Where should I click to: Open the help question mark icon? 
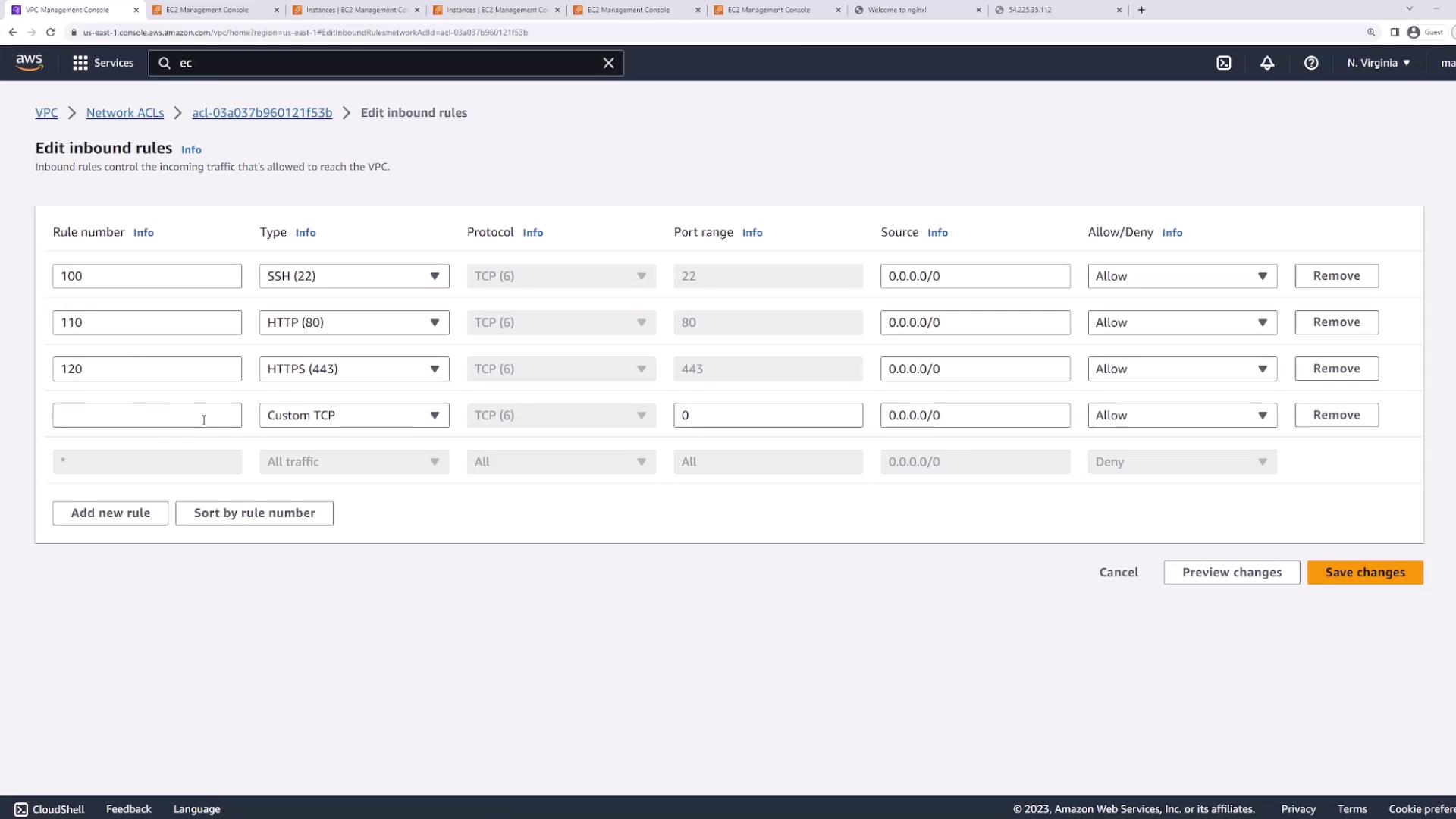tap(1311, 63)
